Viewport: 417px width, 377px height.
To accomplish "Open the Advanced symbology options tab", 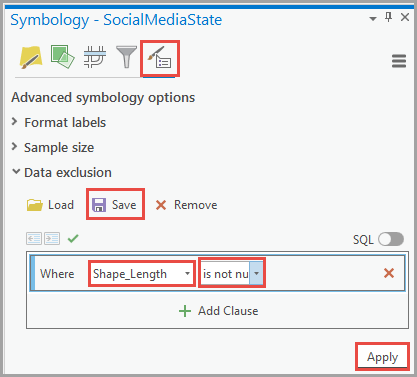I will coord(160,58).
